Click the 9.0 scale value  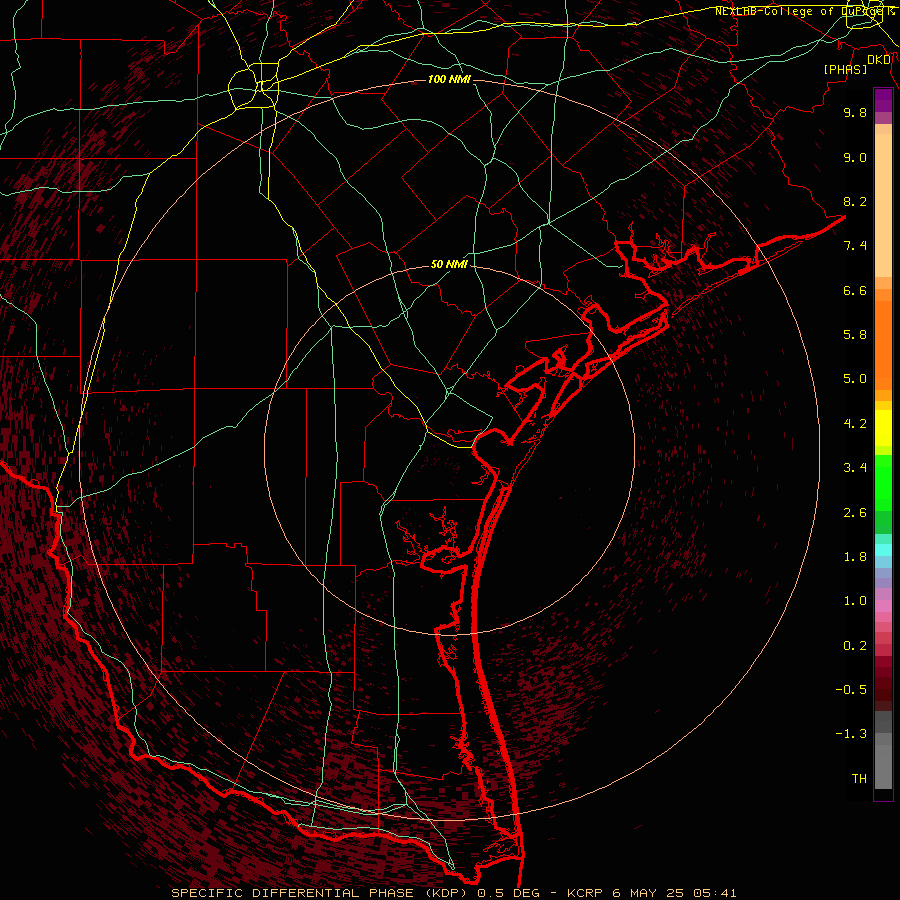click(855, 157)
